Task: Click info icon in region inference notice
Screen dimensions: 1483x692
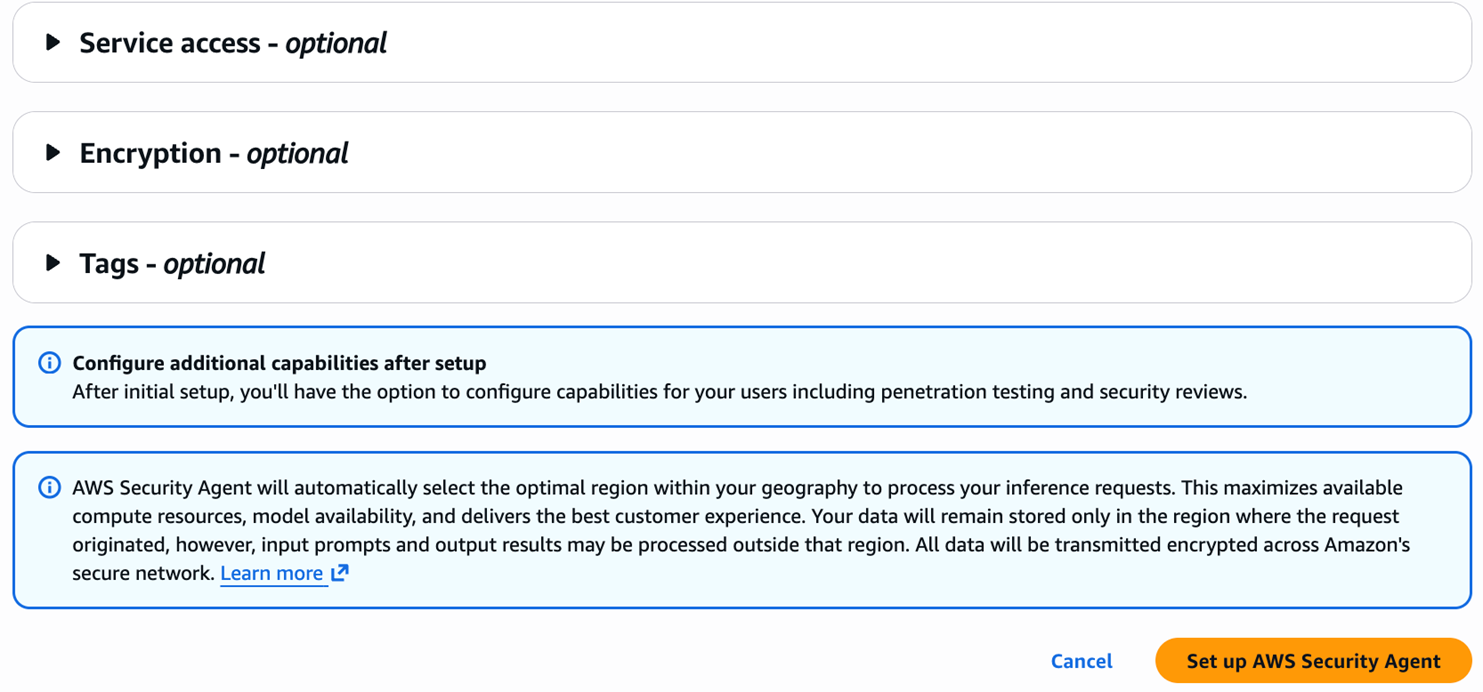Action: coord(49,488)
